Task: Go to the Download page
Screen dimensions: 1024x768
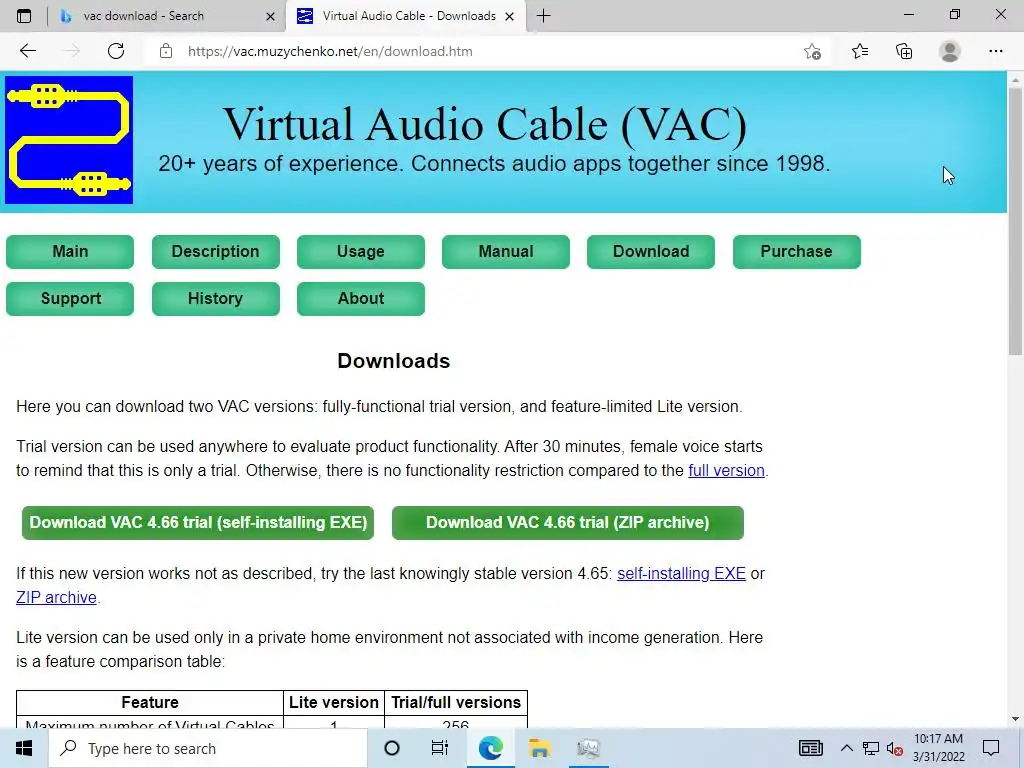Action: [x=650, y=251]
